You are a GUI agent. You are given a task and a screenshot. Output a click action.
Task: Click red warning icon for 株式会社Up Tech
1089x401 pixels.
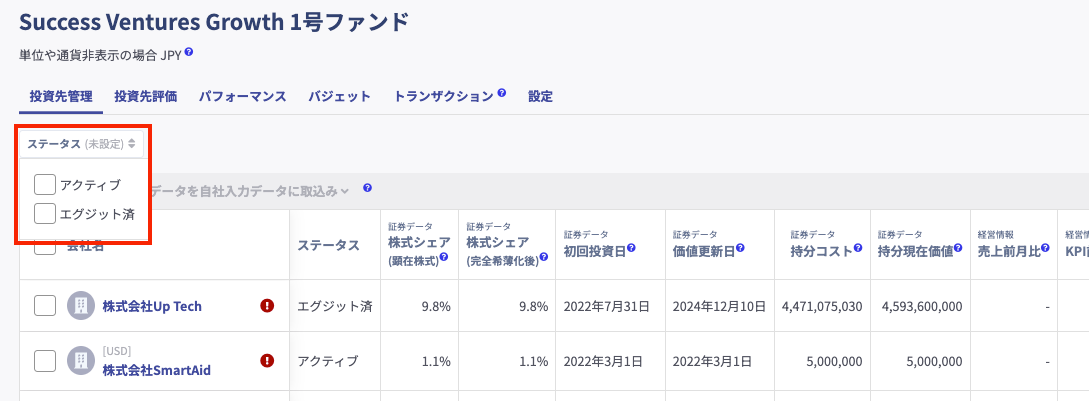(x=267, y=306)
